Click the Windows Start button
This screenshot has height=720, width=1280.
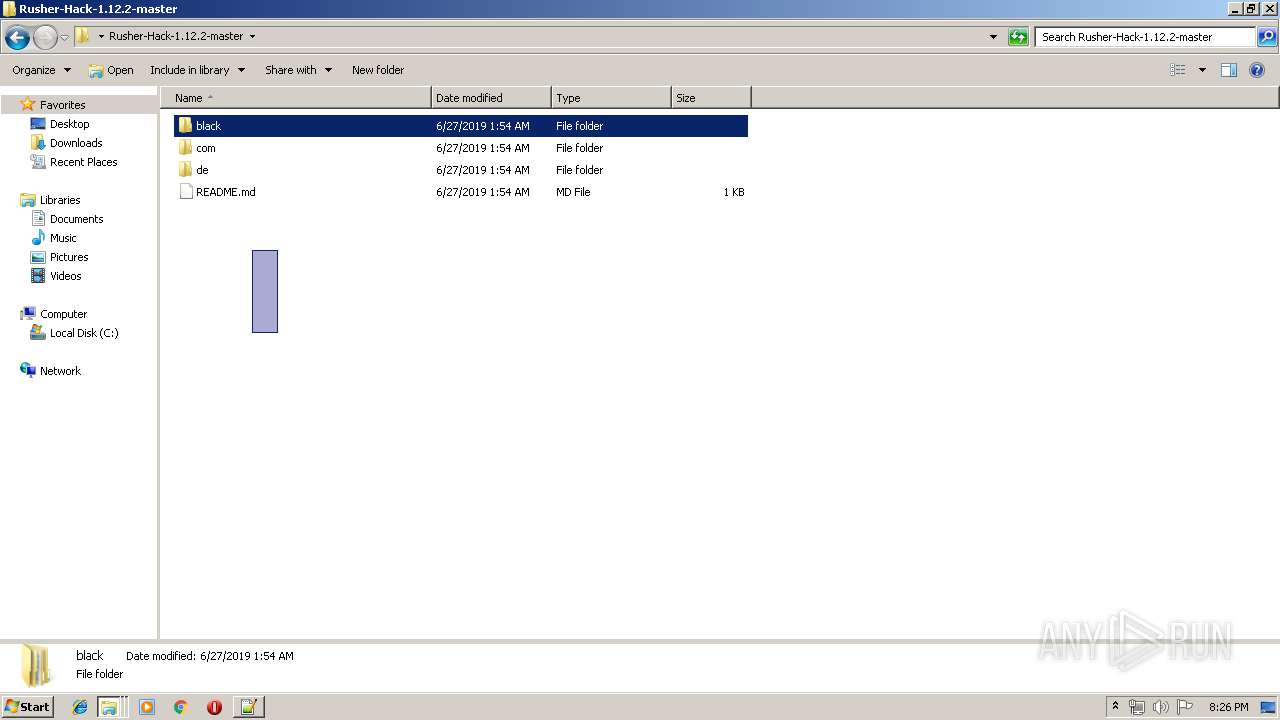point(27,707)
